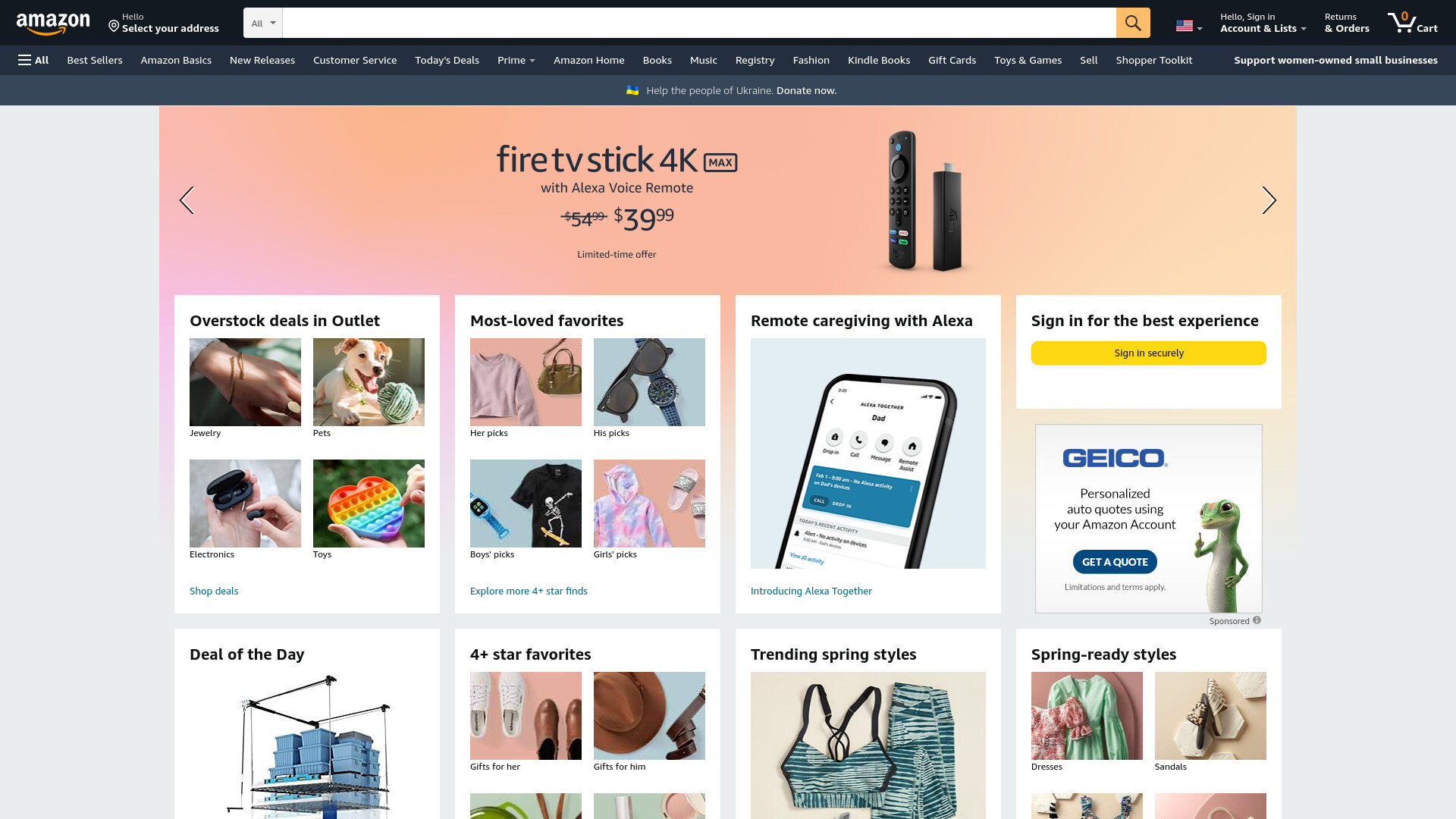Click the Amazon logo
1456x819 pixels.
(53, 24)
